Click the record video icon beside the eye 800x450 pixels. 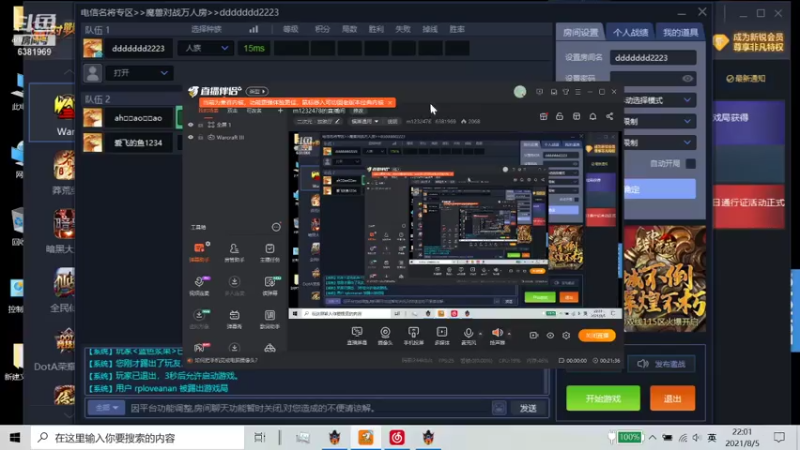click(534, 335)
